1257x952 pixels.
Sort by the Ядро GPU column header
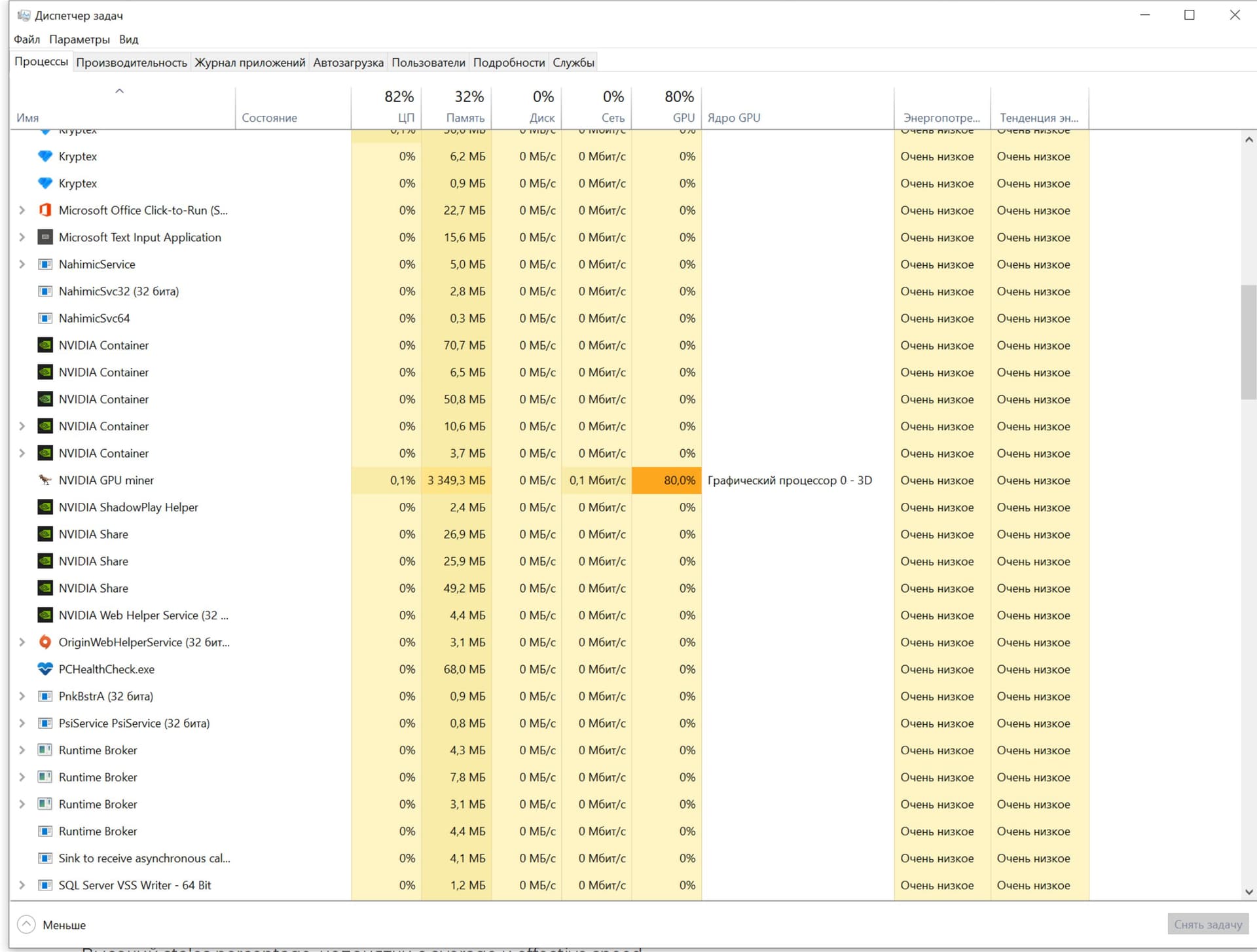797,108
